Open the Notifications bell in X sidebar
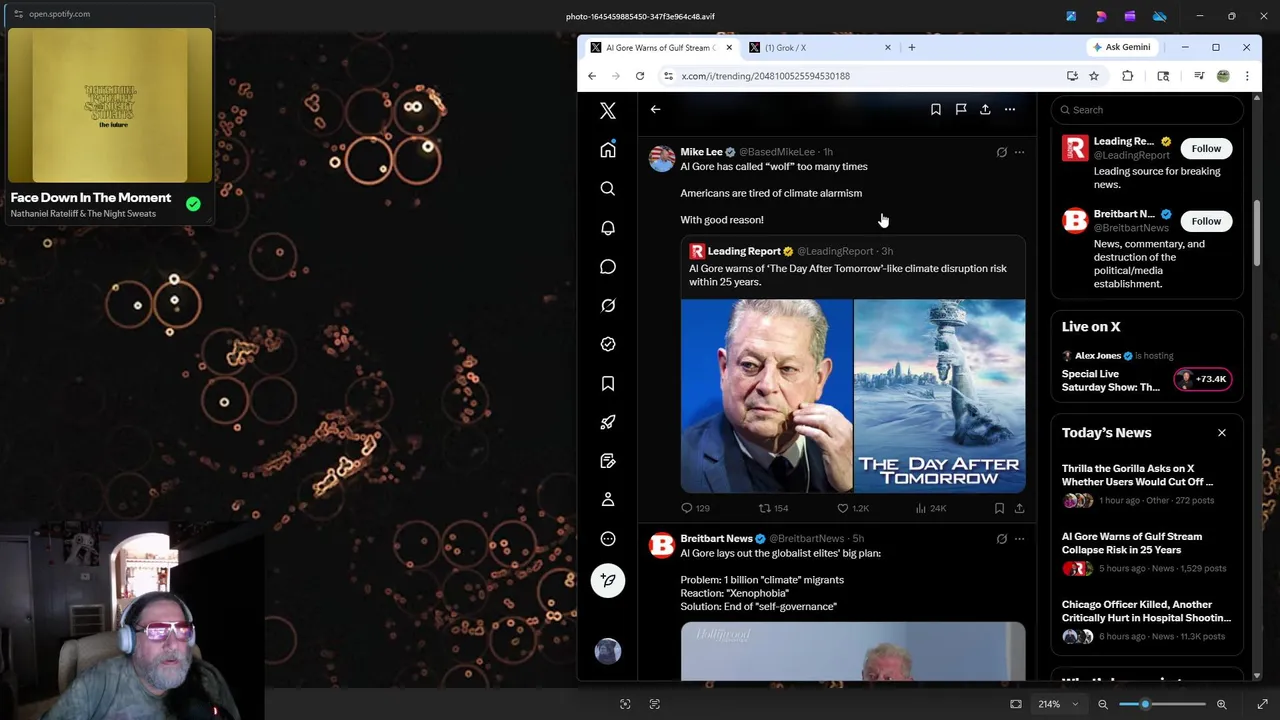Image resolution: width=1280 pixels, height=720 pixels. pyautogui.click(x=608, y=228)
